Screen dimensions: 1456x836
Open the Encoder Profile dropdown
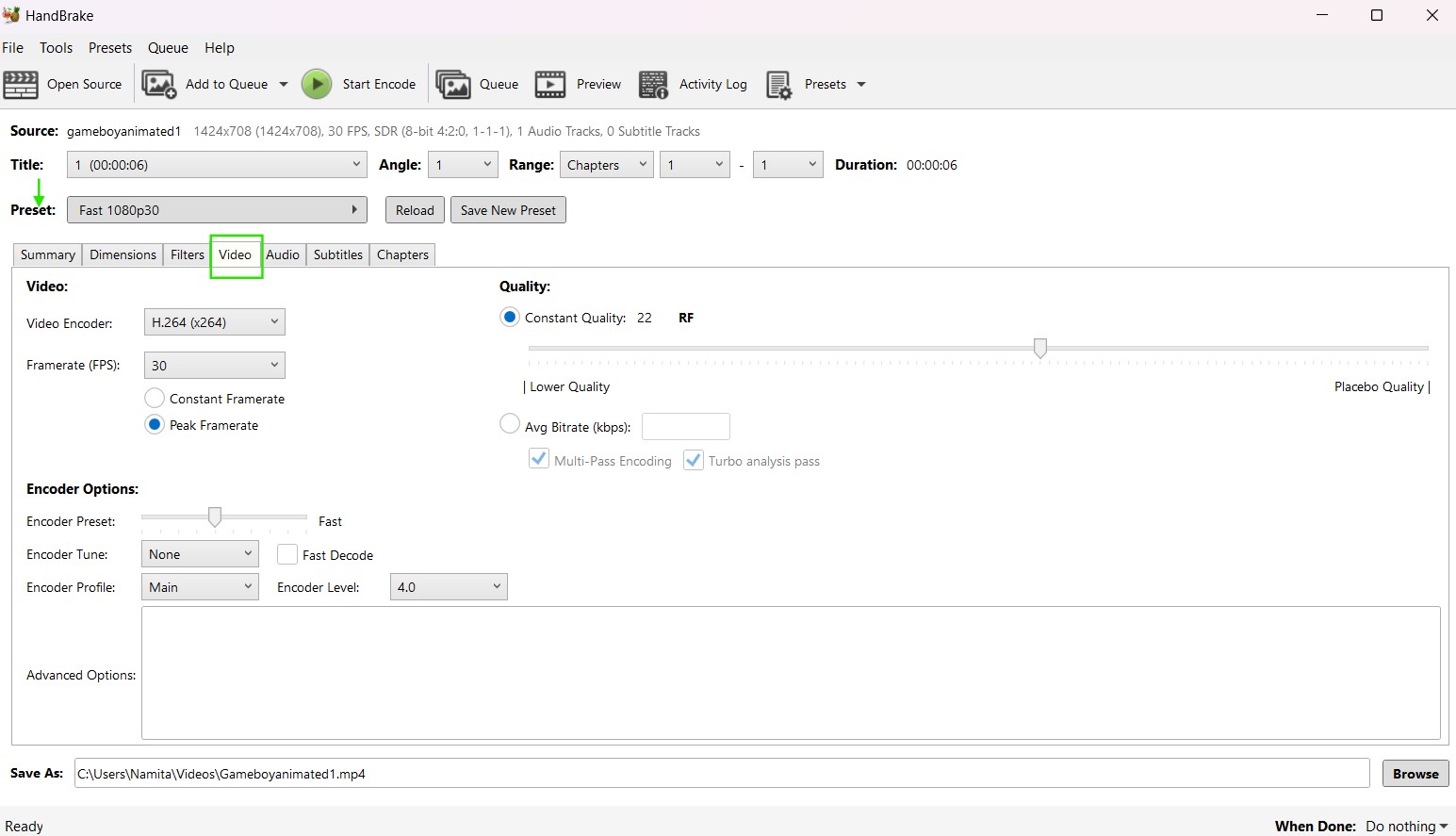coord(199,587)
